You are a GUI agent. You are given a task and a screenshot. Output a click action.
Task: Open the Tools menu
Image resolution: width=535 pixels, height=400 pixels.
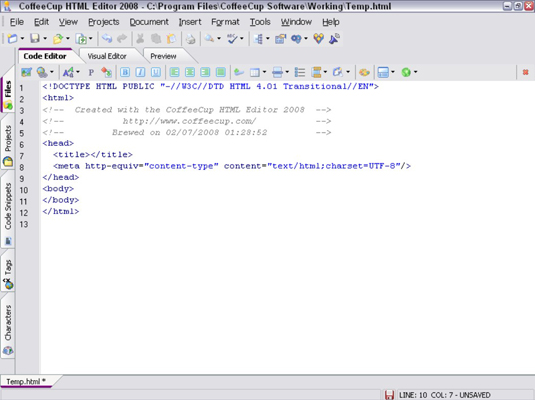(260, 22)
